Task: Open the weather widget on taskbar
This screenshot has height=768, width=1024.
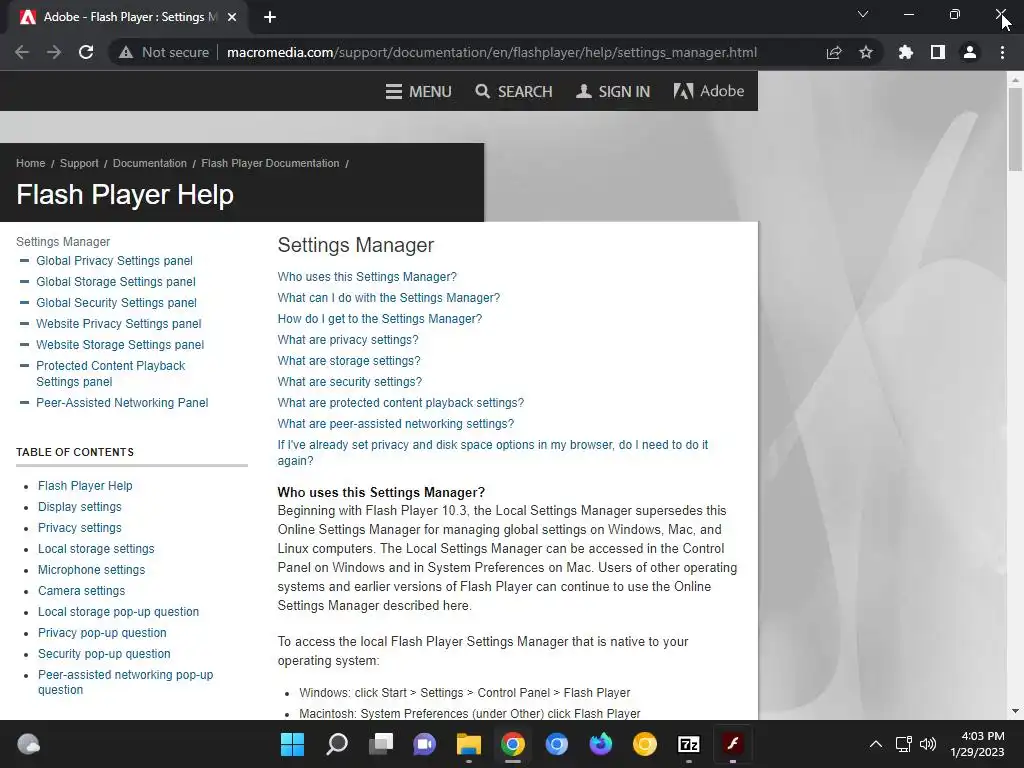Action: [28, 744]
